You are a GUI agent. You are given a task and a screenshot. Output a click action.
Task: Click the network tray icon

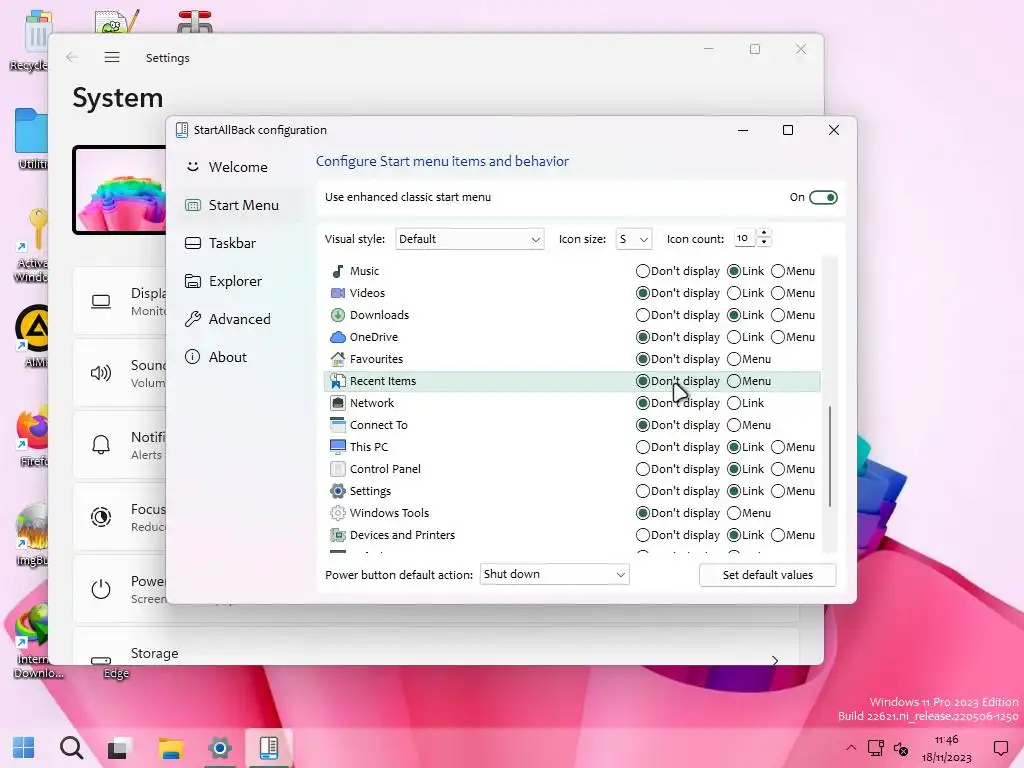click(x=875, y=748)
